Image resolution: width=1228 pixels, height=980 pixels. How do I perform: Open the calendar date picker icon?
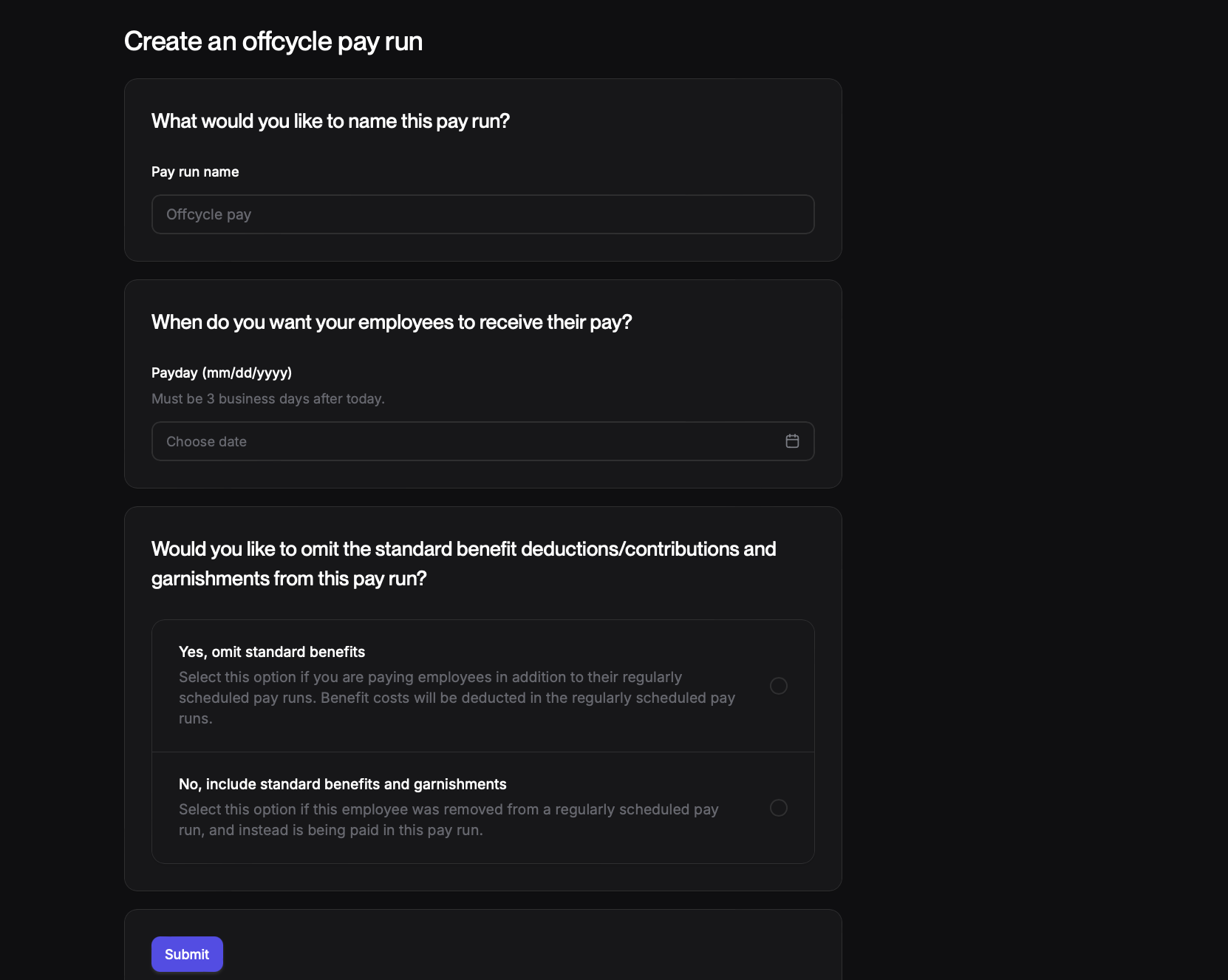pos(792,441)
